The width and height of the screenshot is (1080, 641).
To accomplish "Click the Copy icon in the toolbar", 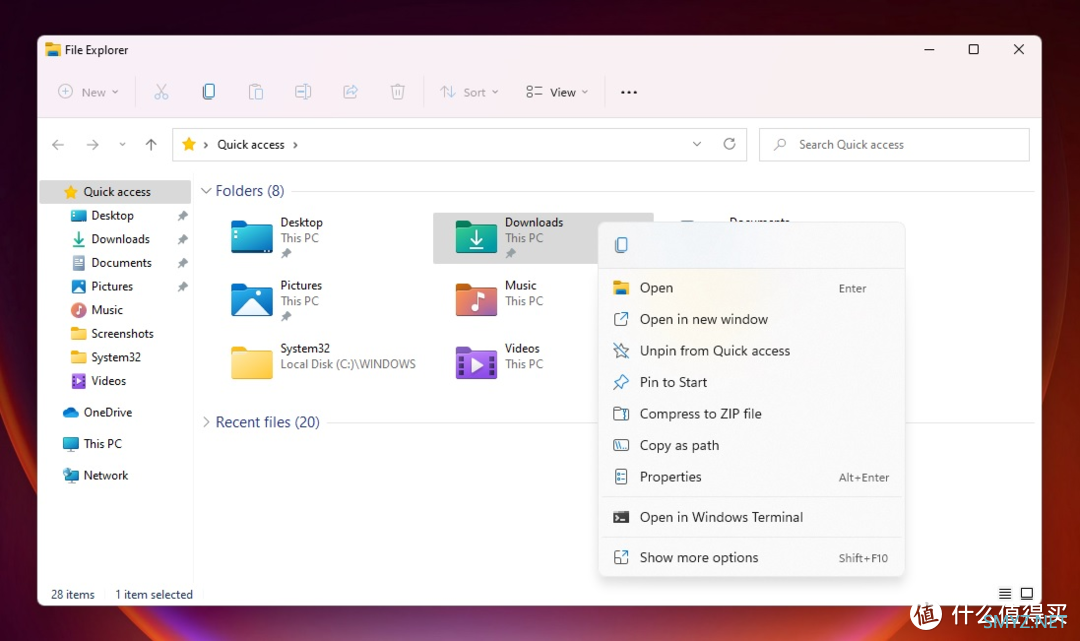I will tap(209, 92).
